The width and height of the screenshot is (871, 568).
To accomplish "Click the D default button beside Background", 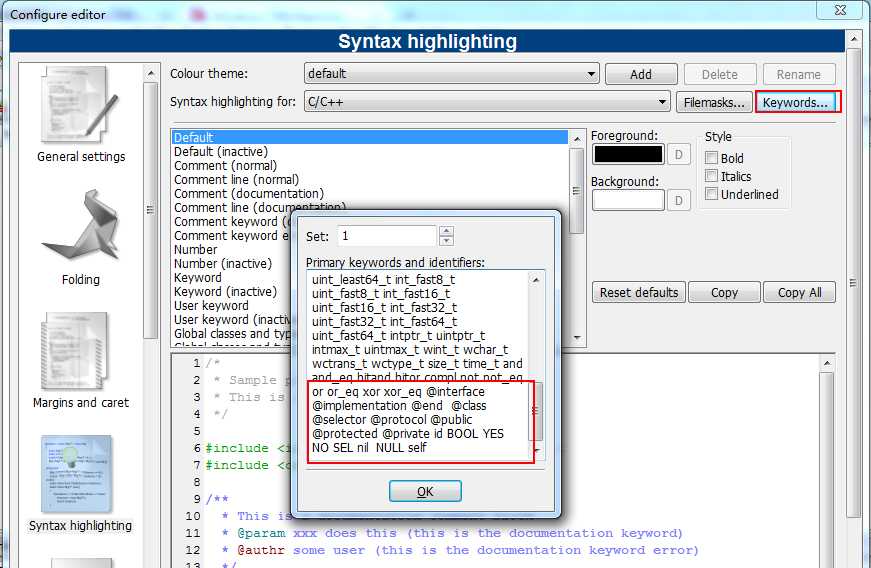I will point(679,200).
